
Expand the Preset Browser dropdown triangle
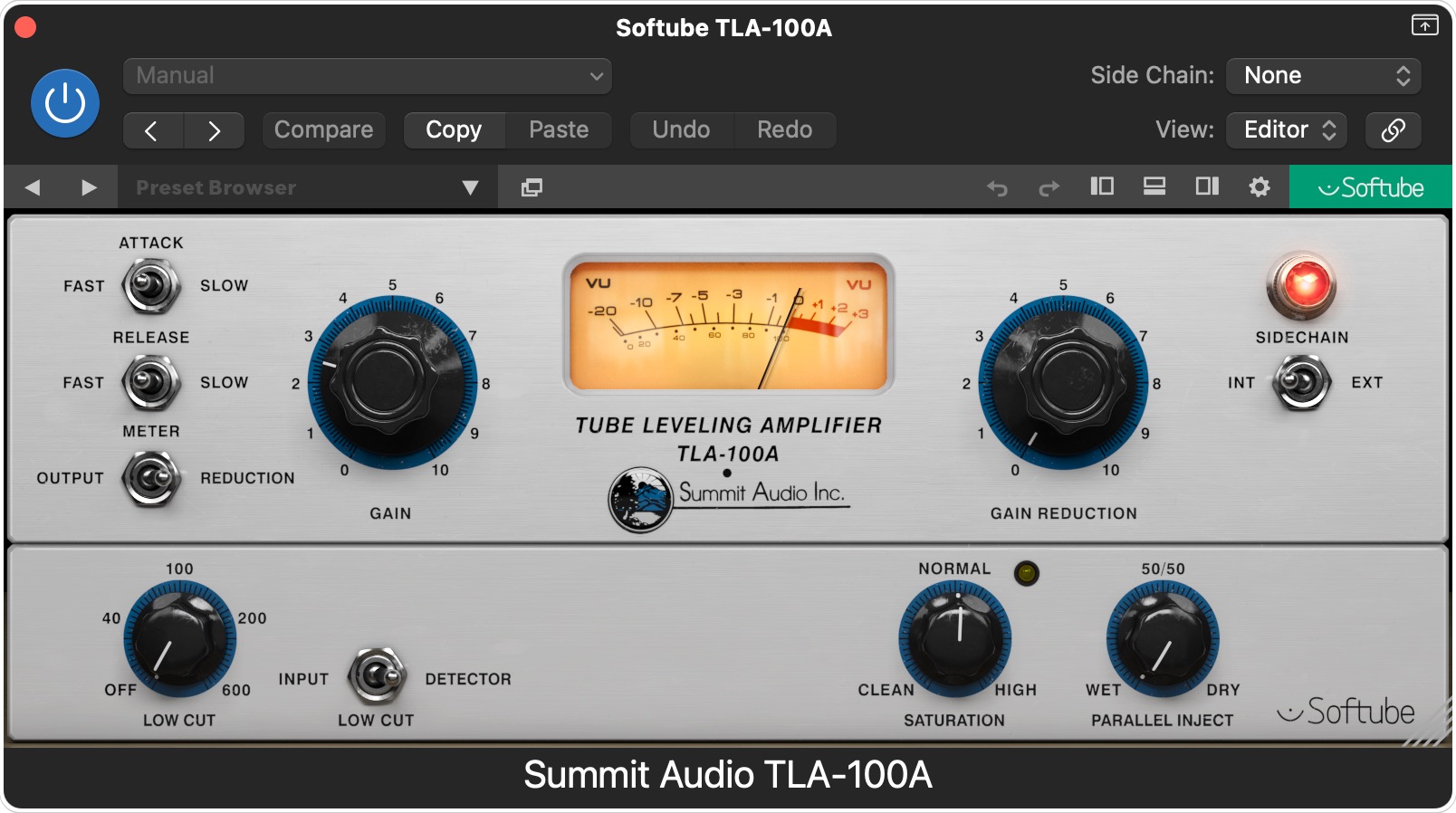click(470, 187)
